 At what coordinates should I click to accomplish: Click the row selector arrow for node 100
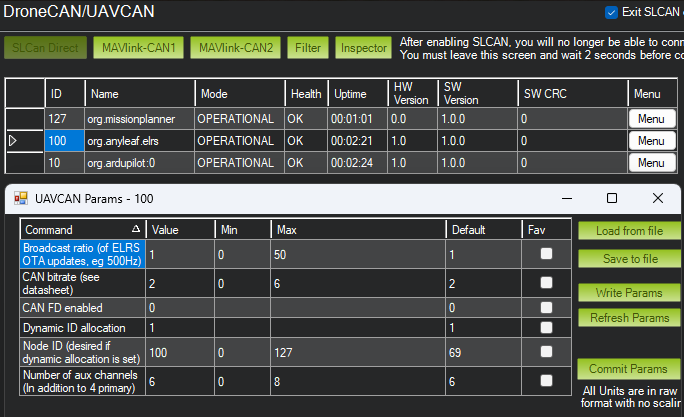13,141
